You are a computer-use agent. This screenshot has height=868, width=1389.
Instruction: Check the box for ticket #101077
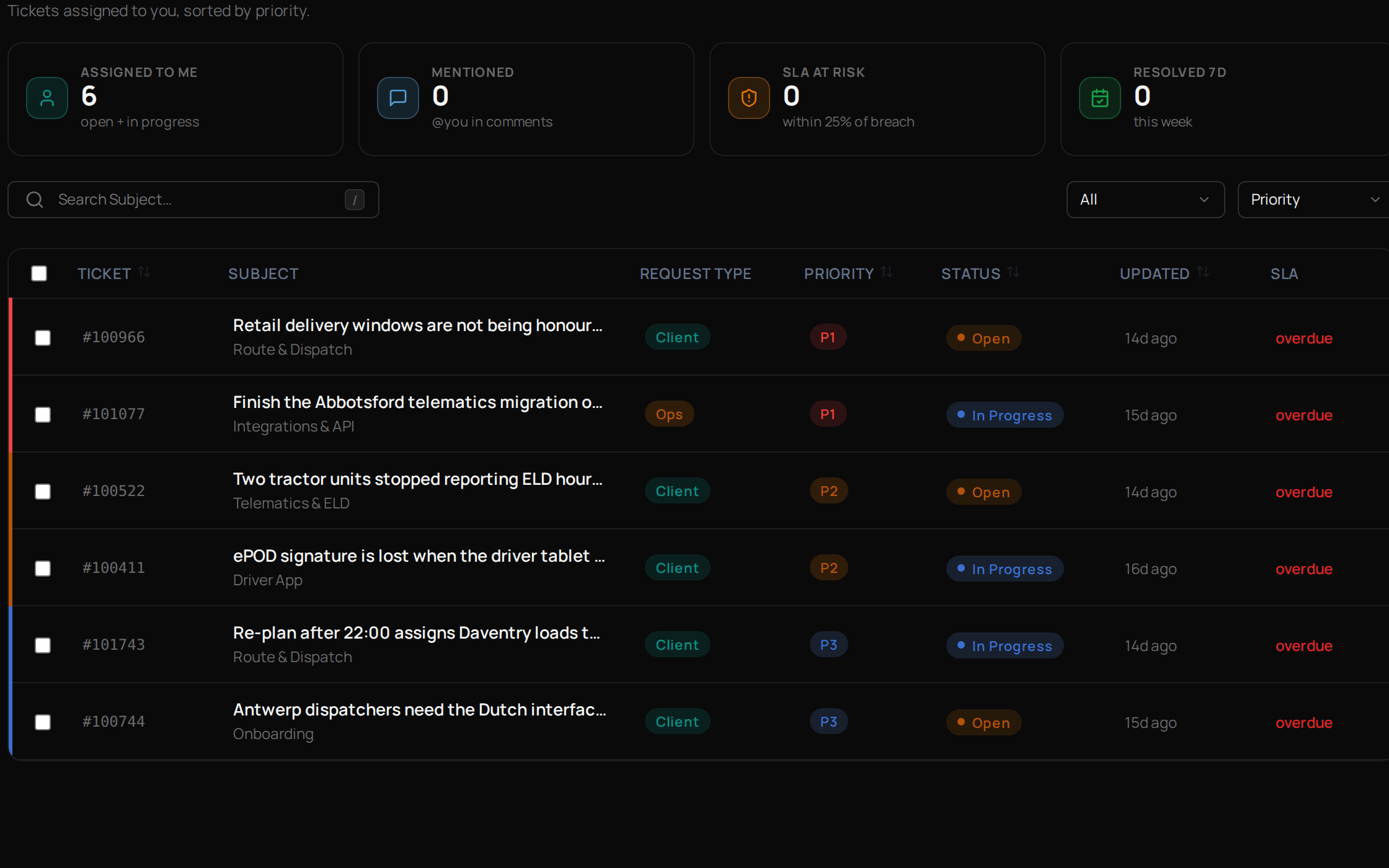43,415
